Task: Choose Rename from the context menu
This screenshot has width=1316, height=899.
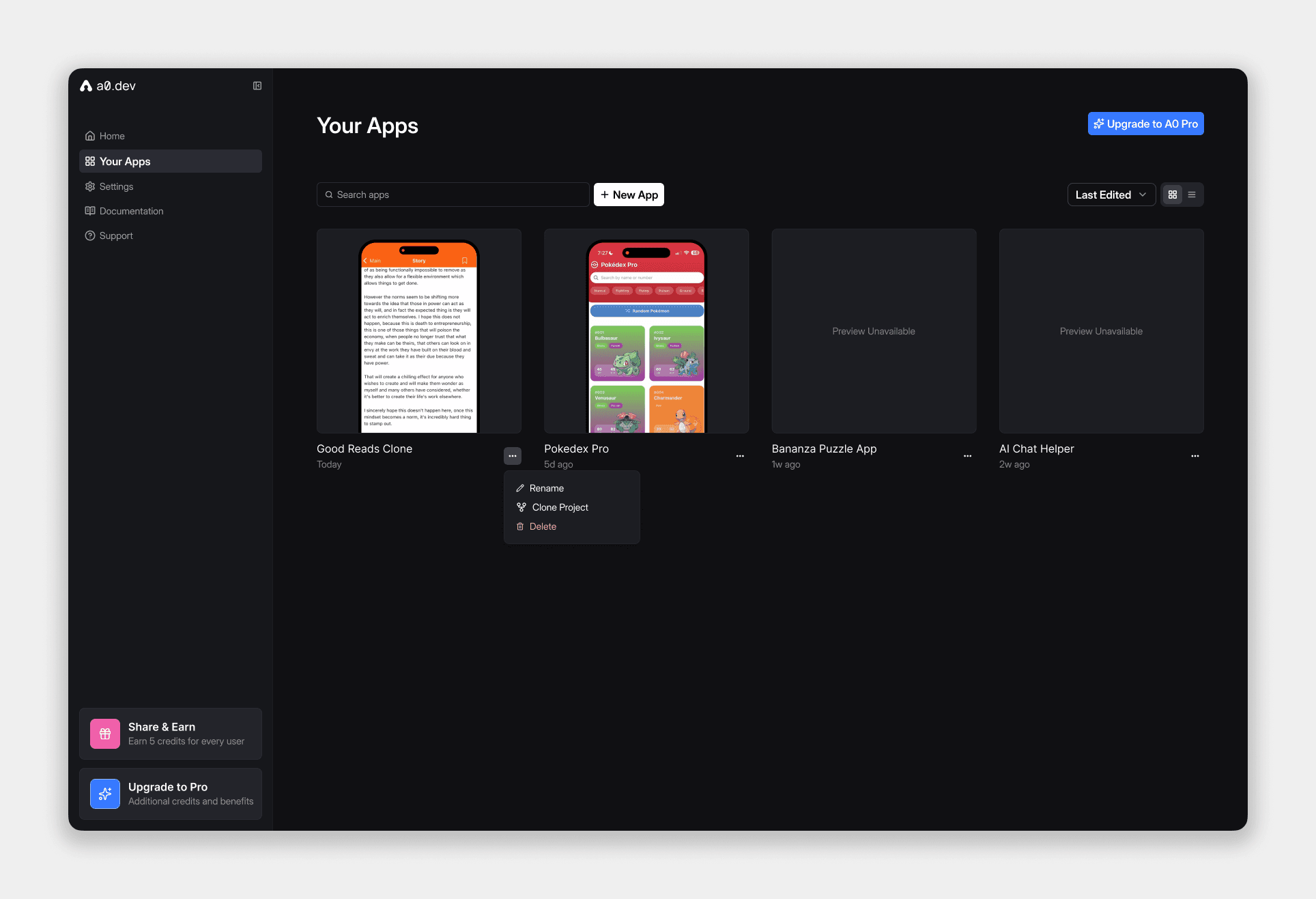Action: coord(546,488)
